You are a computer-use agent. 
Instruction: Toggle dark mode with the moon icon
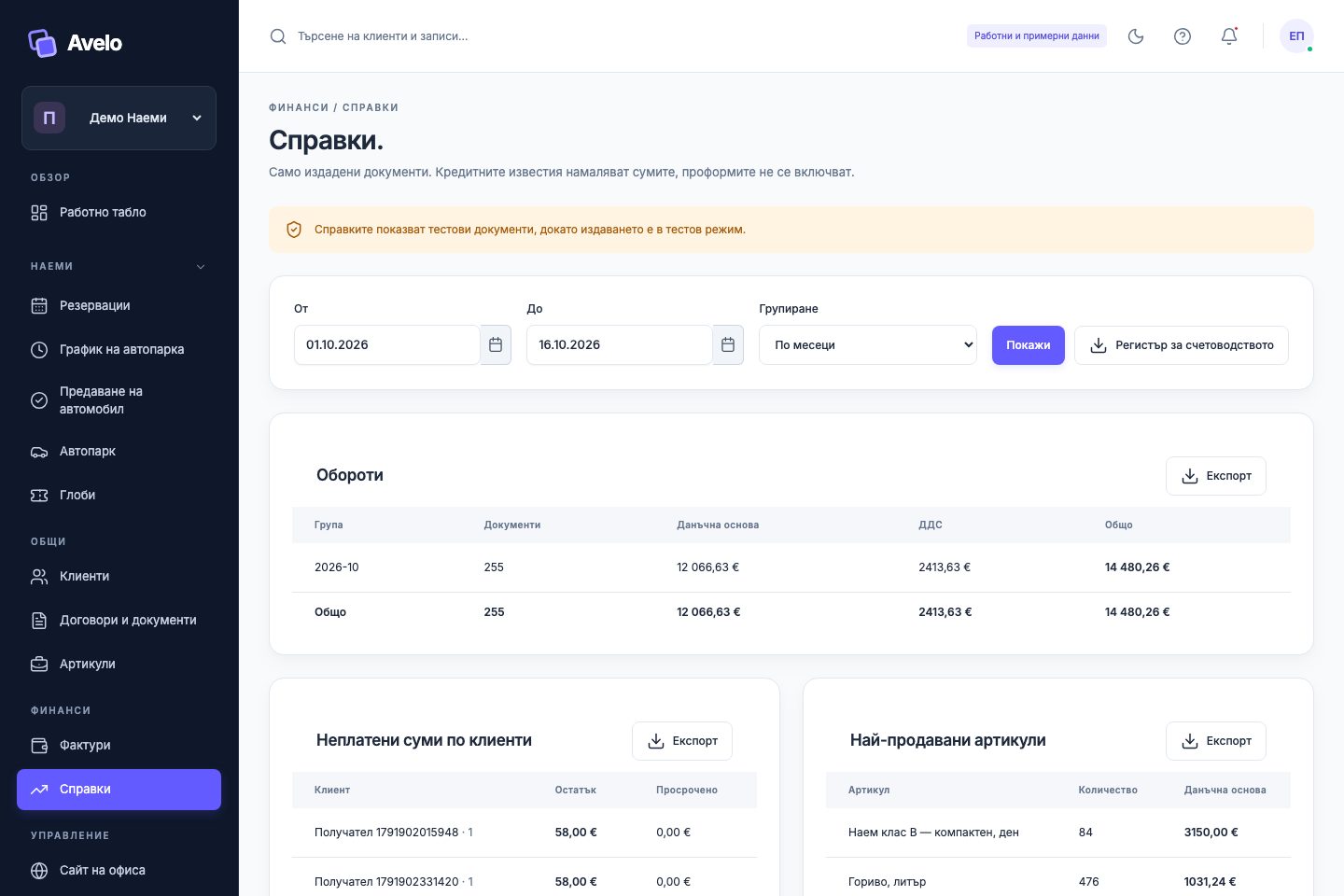[x=1136, y=36]
